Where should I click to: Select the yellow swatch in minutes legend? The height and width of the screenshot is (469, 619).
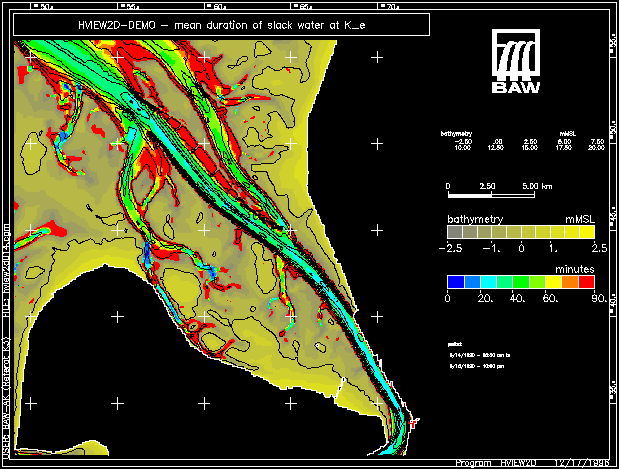coord(553,282)
